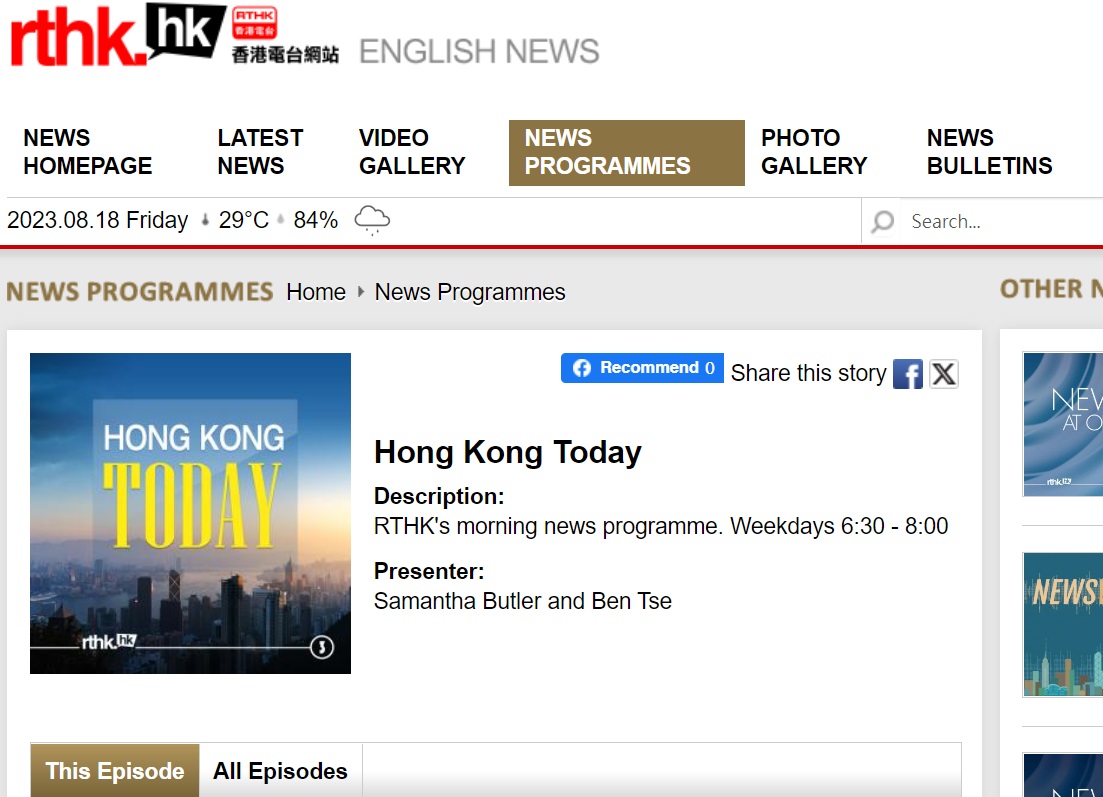This screenshot has width=1103, height=797.
Task: Click the humidity droplet icon beside 84%
Action: point(281,218)
